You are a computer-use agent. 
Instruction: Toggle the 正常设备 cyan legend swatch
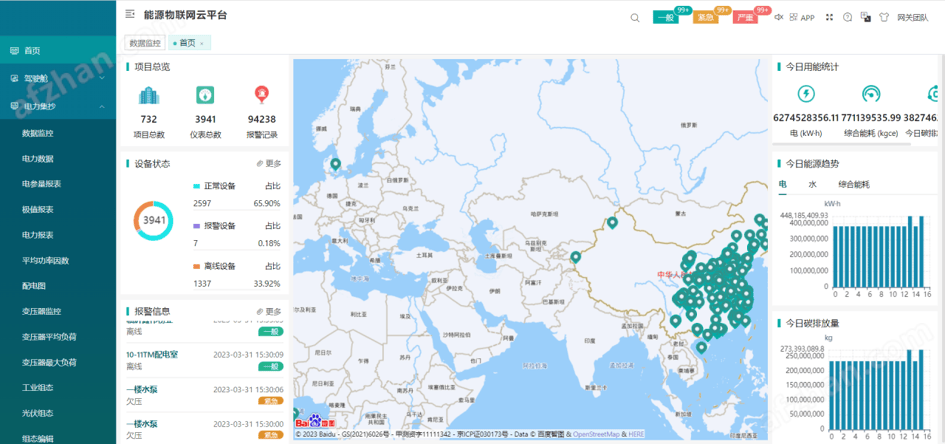[x=196, y=186]
